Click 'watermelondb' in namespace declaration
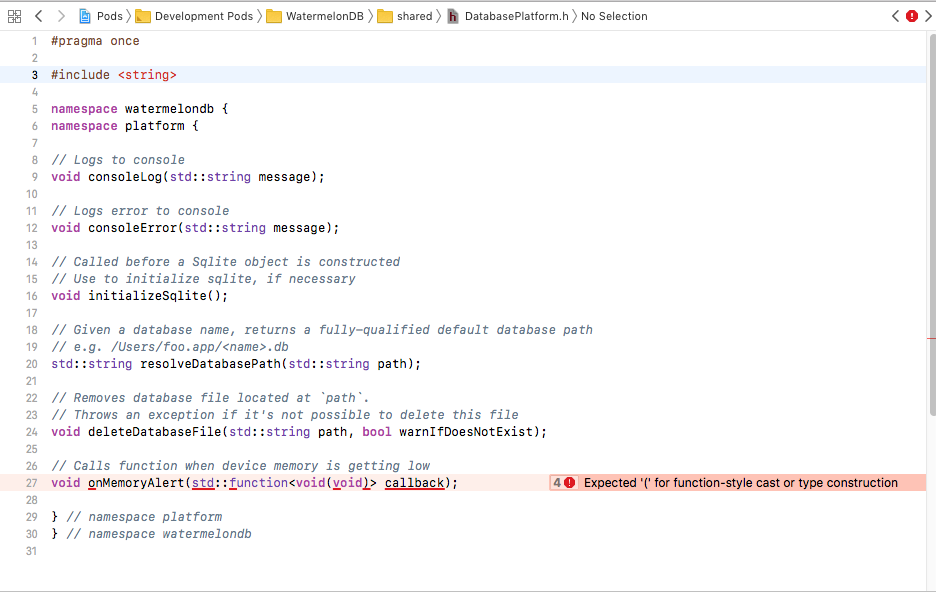This screenshot has height=593, width=936. point(169,109)
